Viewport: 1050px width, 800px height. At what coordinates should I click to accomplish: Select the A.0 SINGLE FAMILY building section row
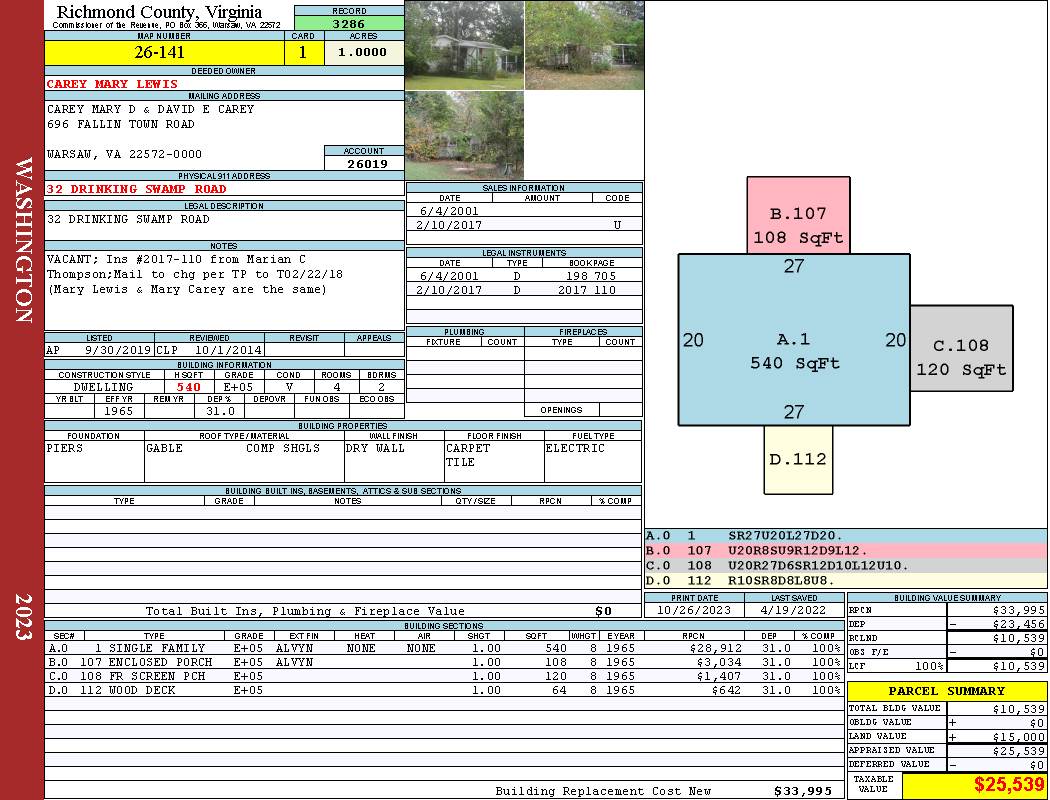point(443,649)
